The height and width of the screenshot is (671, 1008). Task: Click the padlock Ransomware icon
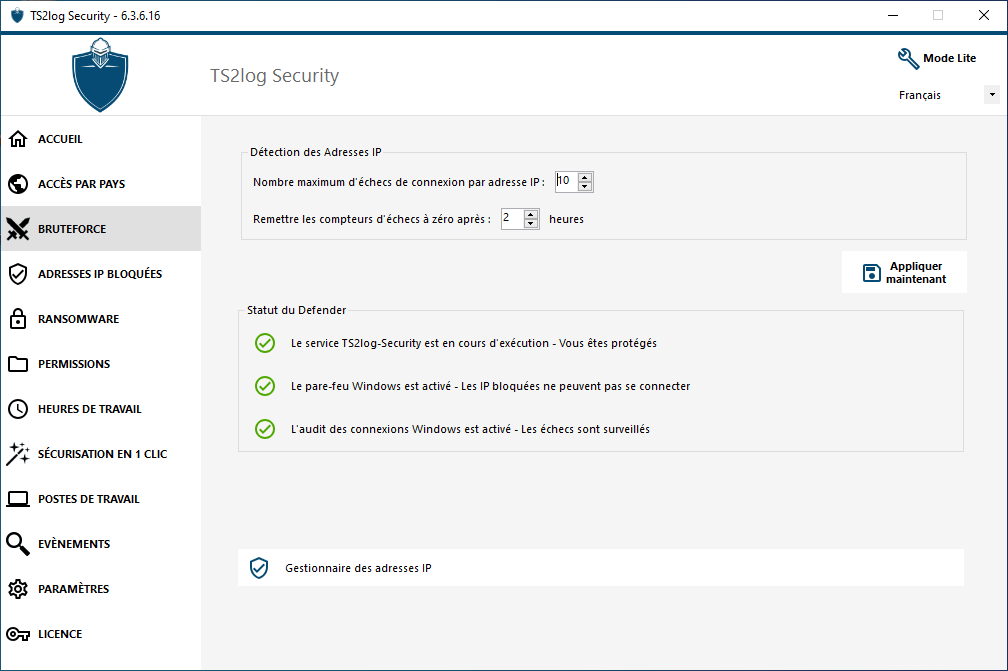(18, 319)
